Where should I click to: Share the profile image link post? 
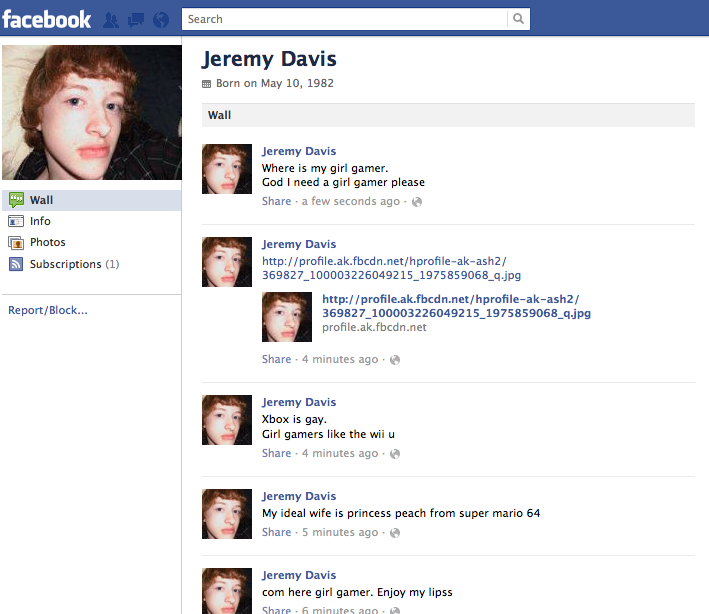(276, 359)
